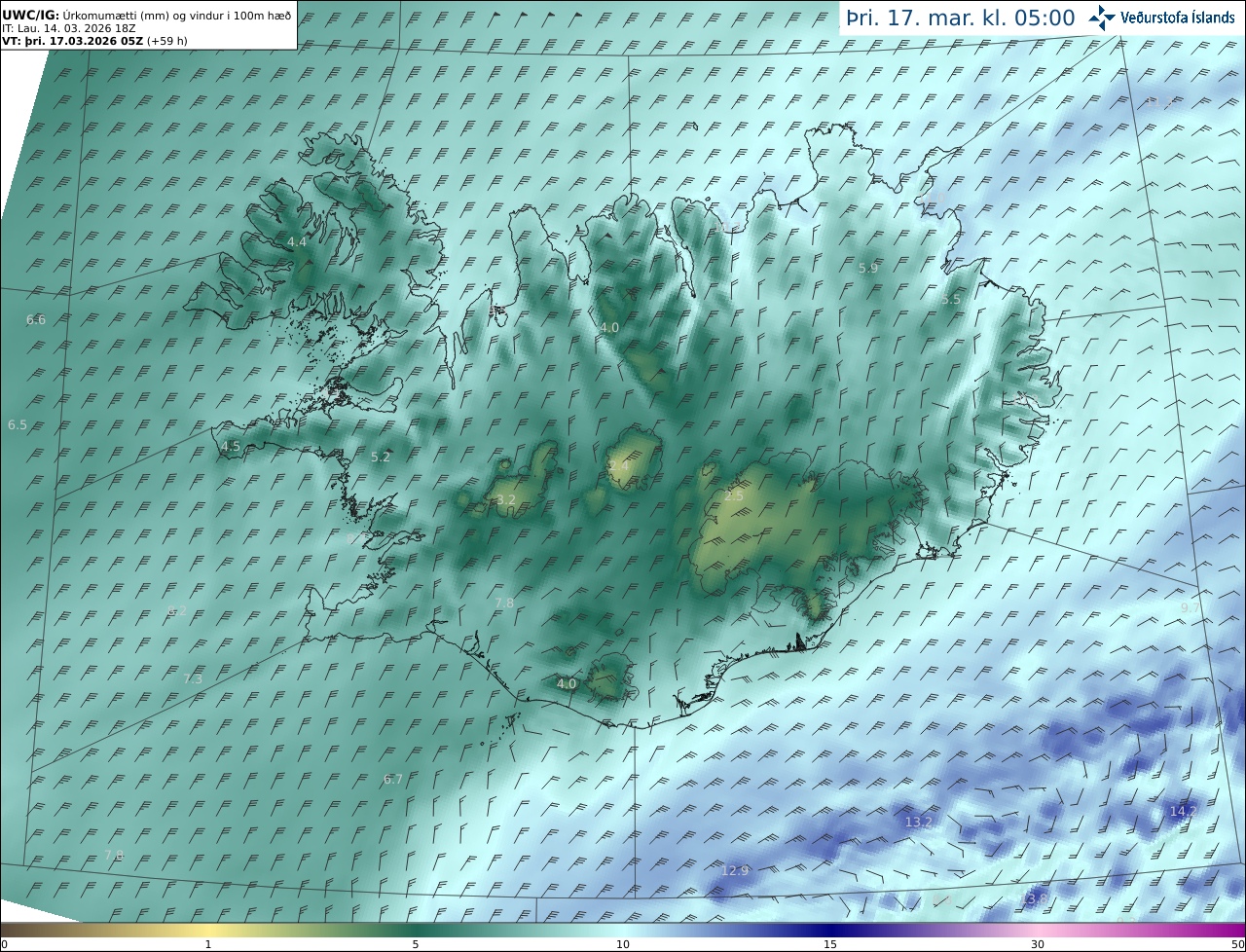Click the 6.6 value on the map
The image size is (1246, 952).
(36, 319)
